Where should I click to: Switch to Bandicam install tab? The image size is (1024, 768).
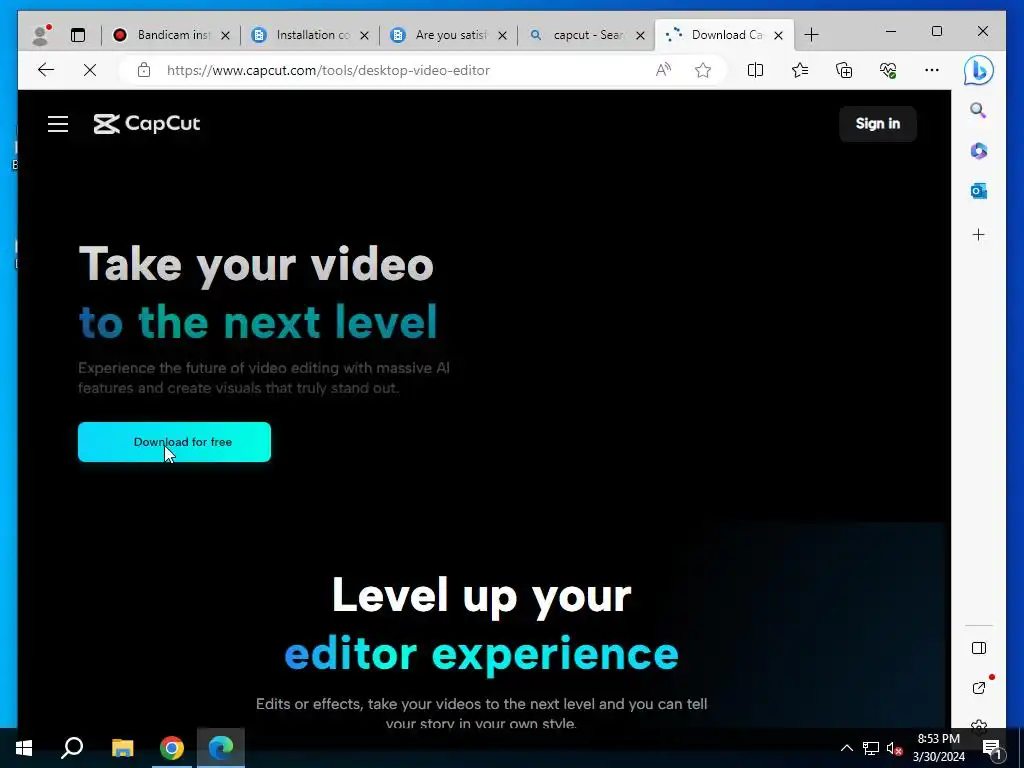[x=171, y=35]
